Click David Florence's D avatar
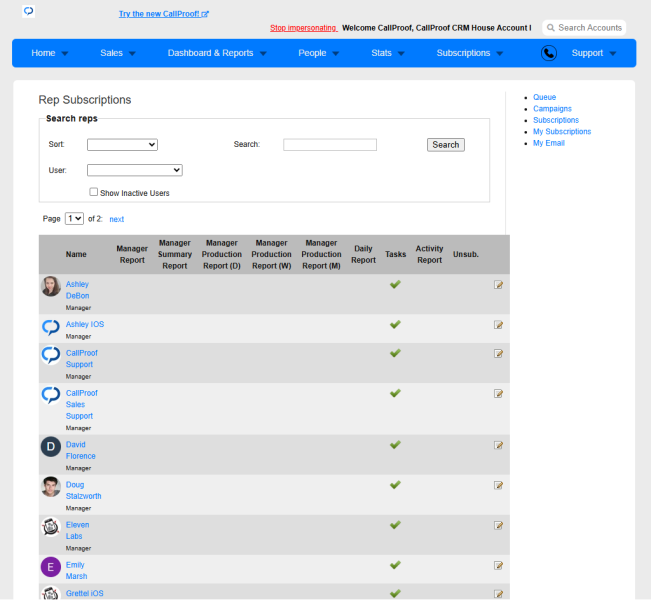651x600 pixels. point(51,447)
